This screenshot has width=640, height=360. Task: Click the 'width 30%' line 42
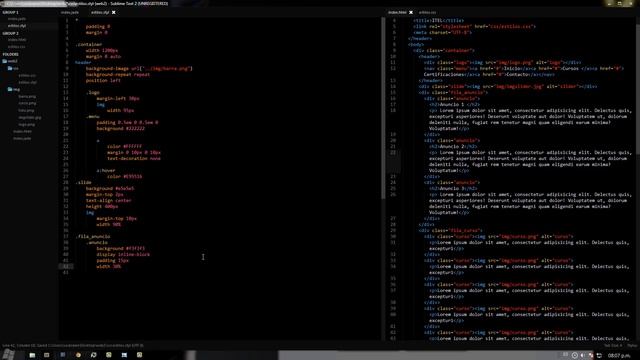pos(109,267)
